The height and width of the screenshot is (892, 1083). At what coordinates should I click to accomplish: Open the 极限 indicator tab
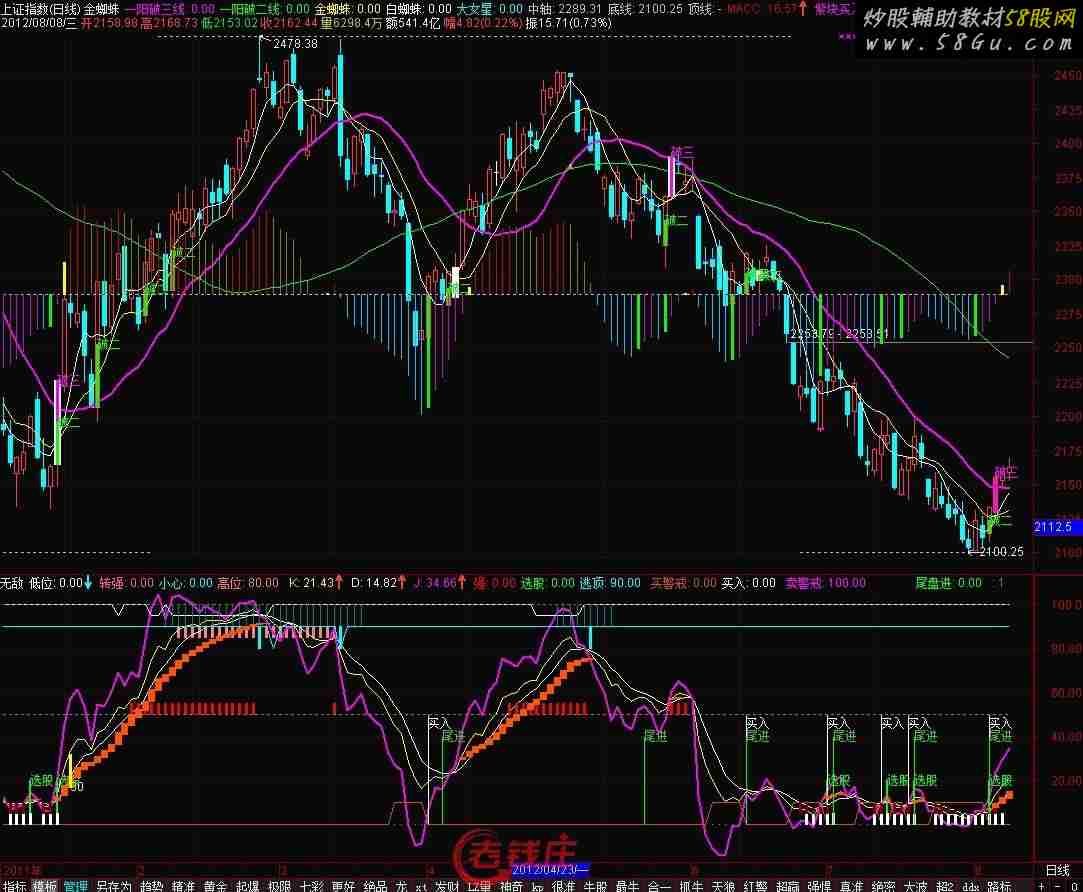(280, 886)
